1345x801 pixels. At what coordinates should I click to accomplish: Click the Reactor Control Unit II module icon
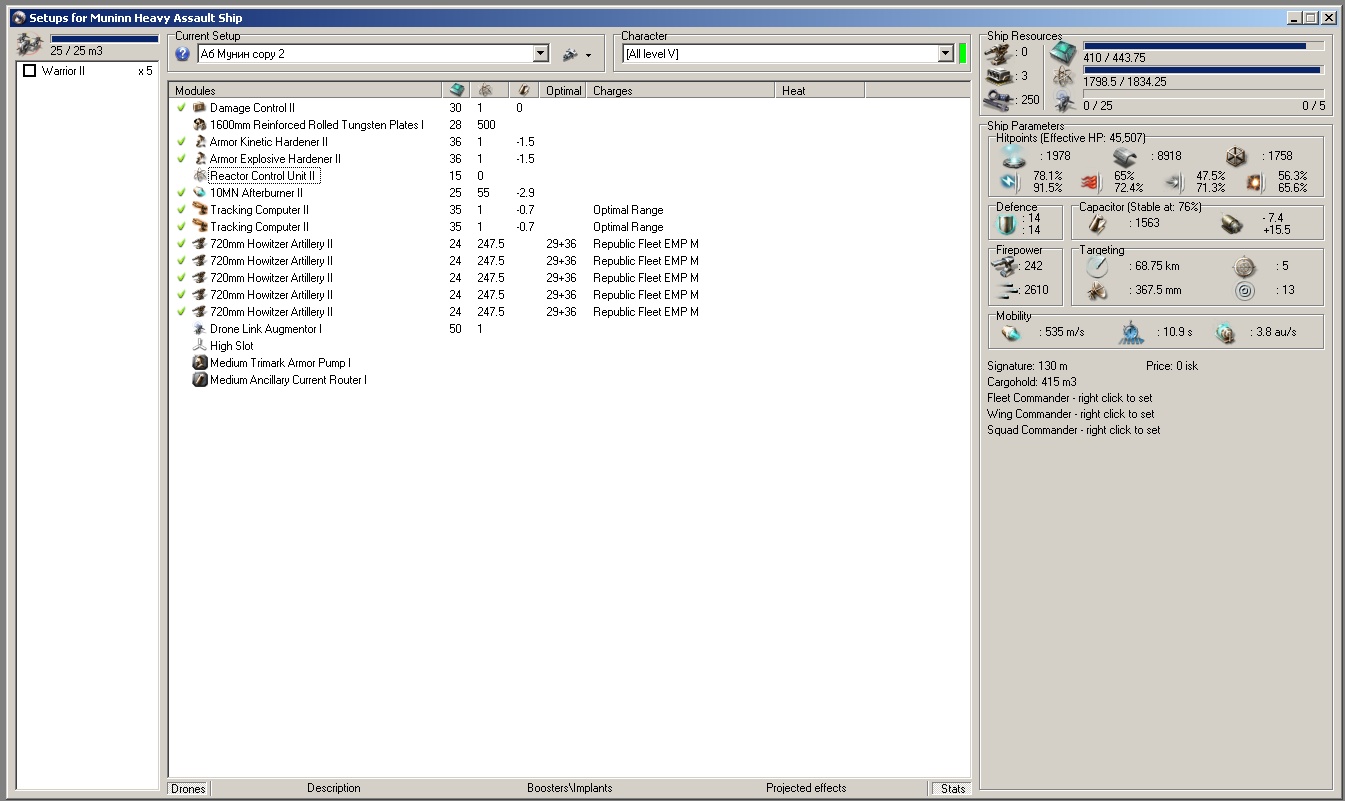coord(199,176)
